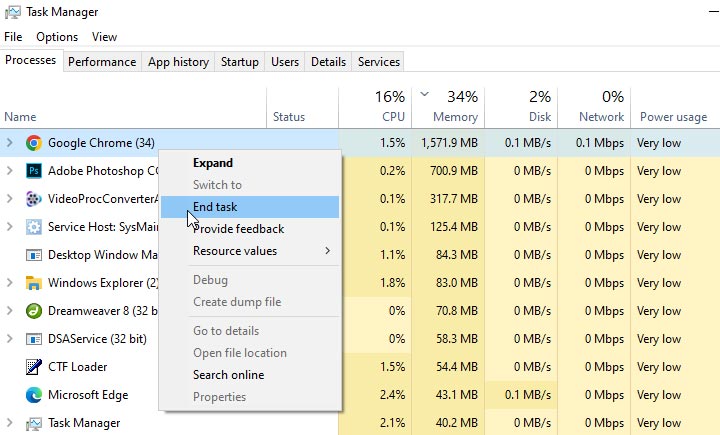Choose End task in the context menu
The height and width of the screenshot is (435, 720).
point(250,207)
